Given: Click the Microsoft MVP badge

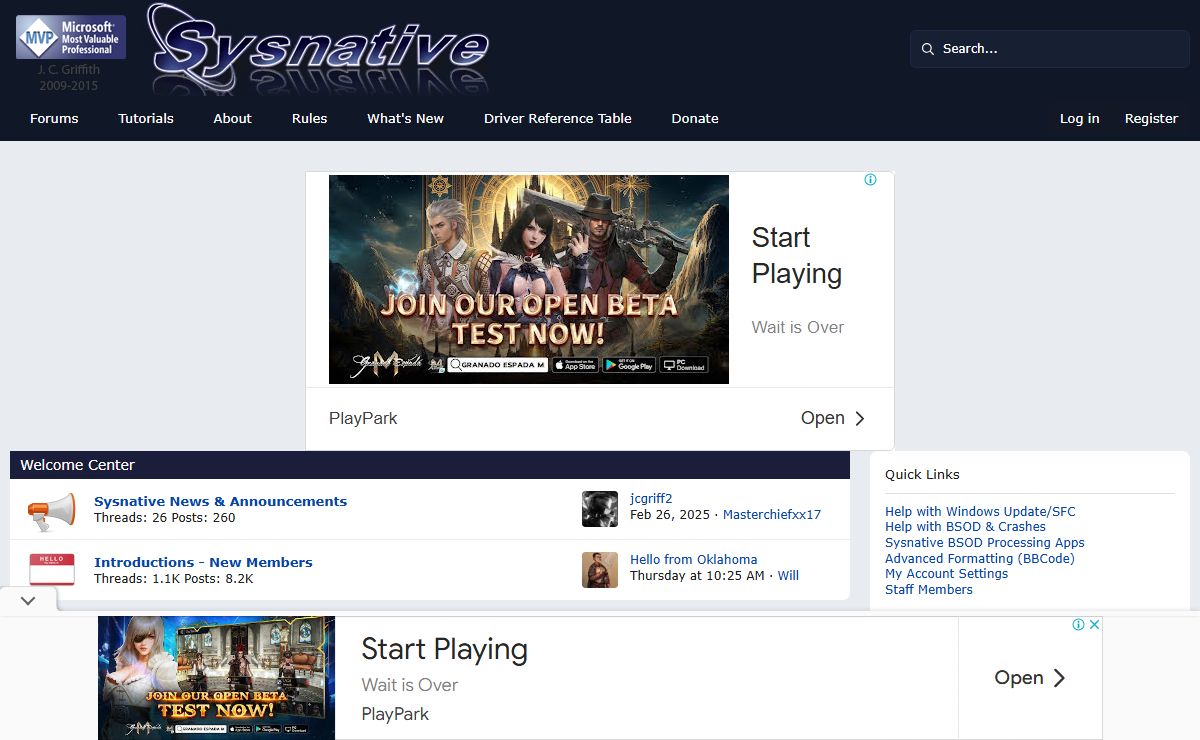Looking at the screenshot, I should pos(71,37).
